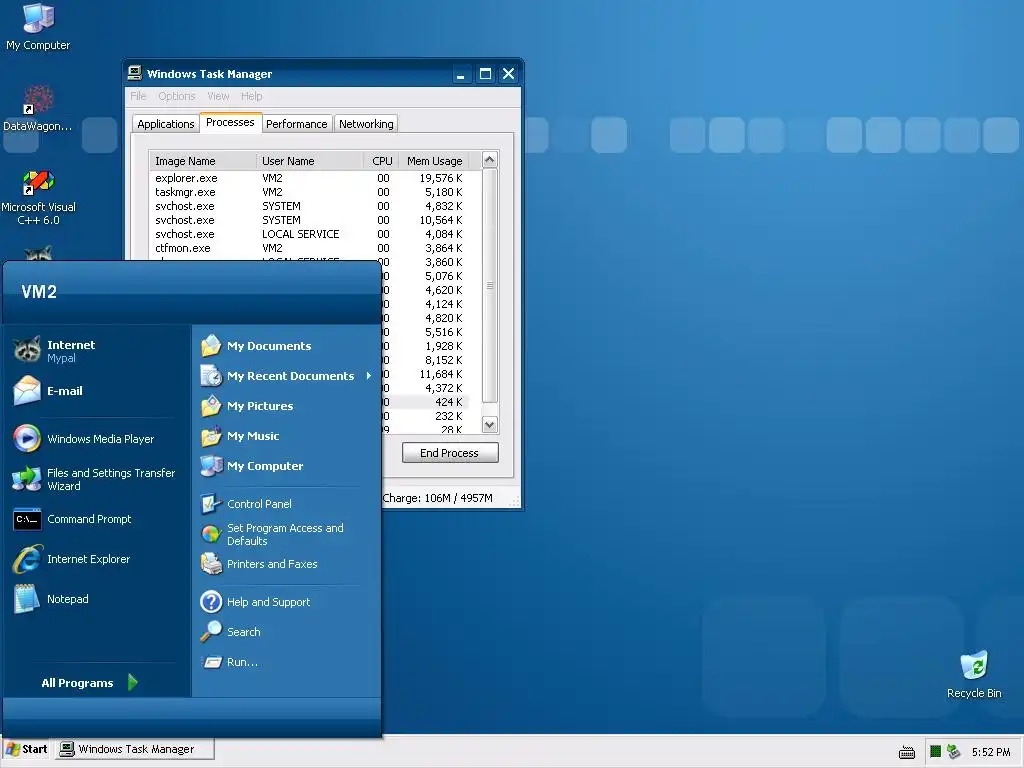The width and height of the screenshot is (1024, 768).
Task: Select Recycle Bin on desktop
Action: click(974, 675)
